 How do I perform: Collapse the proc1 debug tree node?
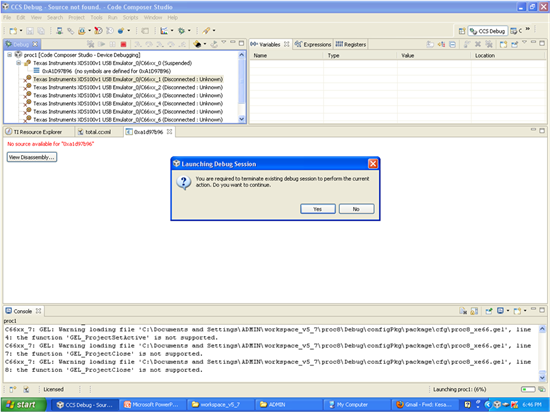pyautogui.click(x=9, y=55)
